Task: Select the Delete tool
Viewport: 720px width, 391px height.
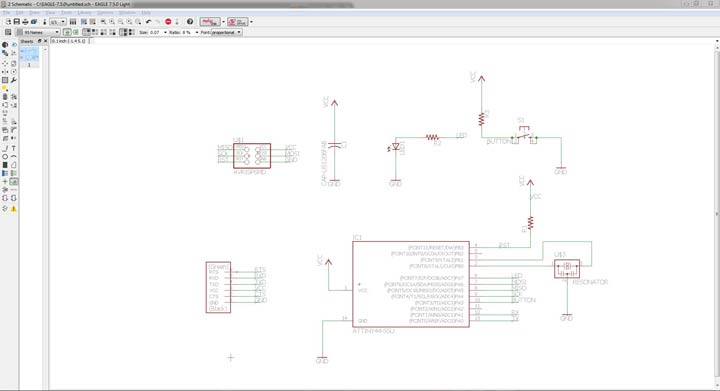Action: click(5, 97)
